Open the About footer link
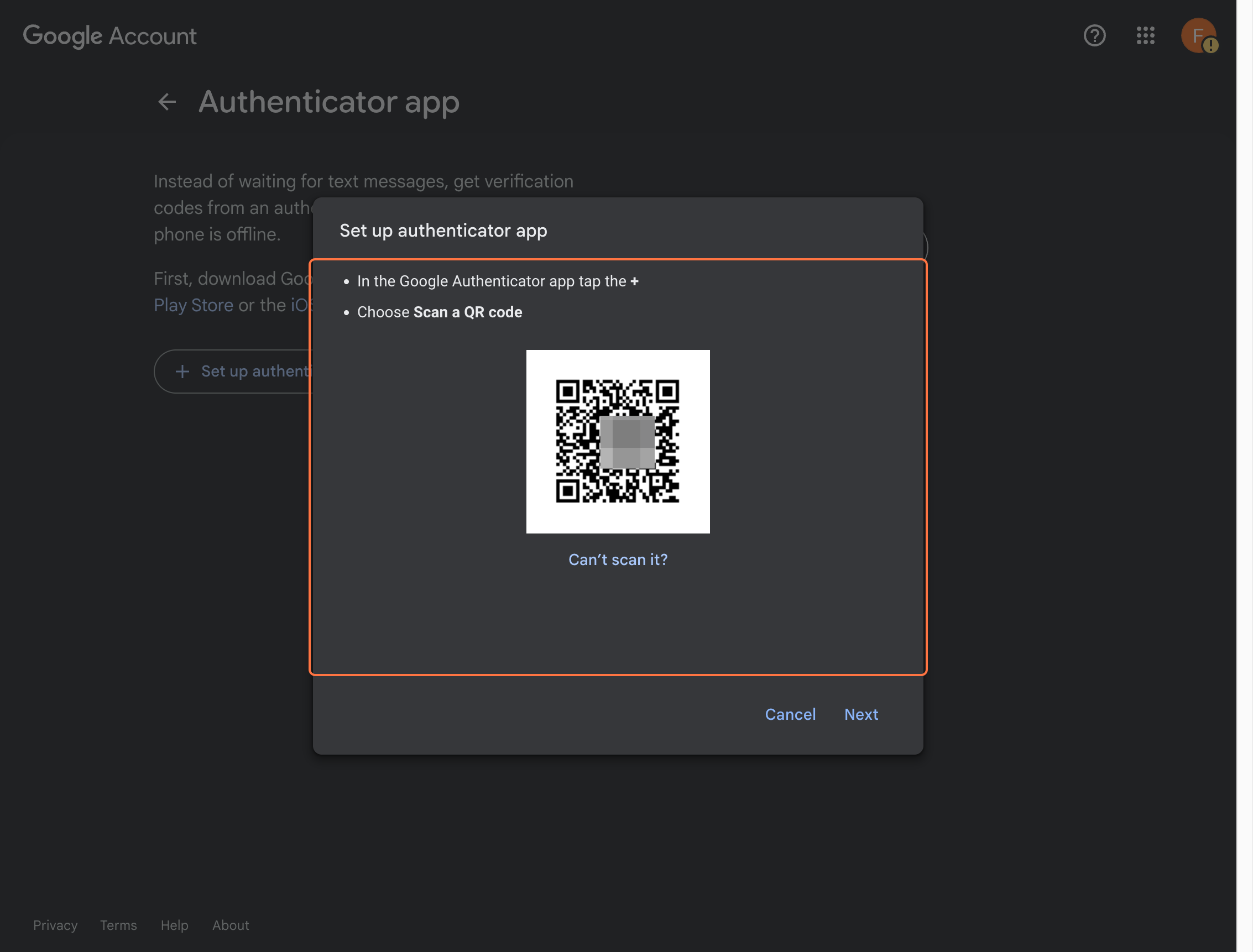The width and height of the screenshot is (1253, 952). (230, 925)
